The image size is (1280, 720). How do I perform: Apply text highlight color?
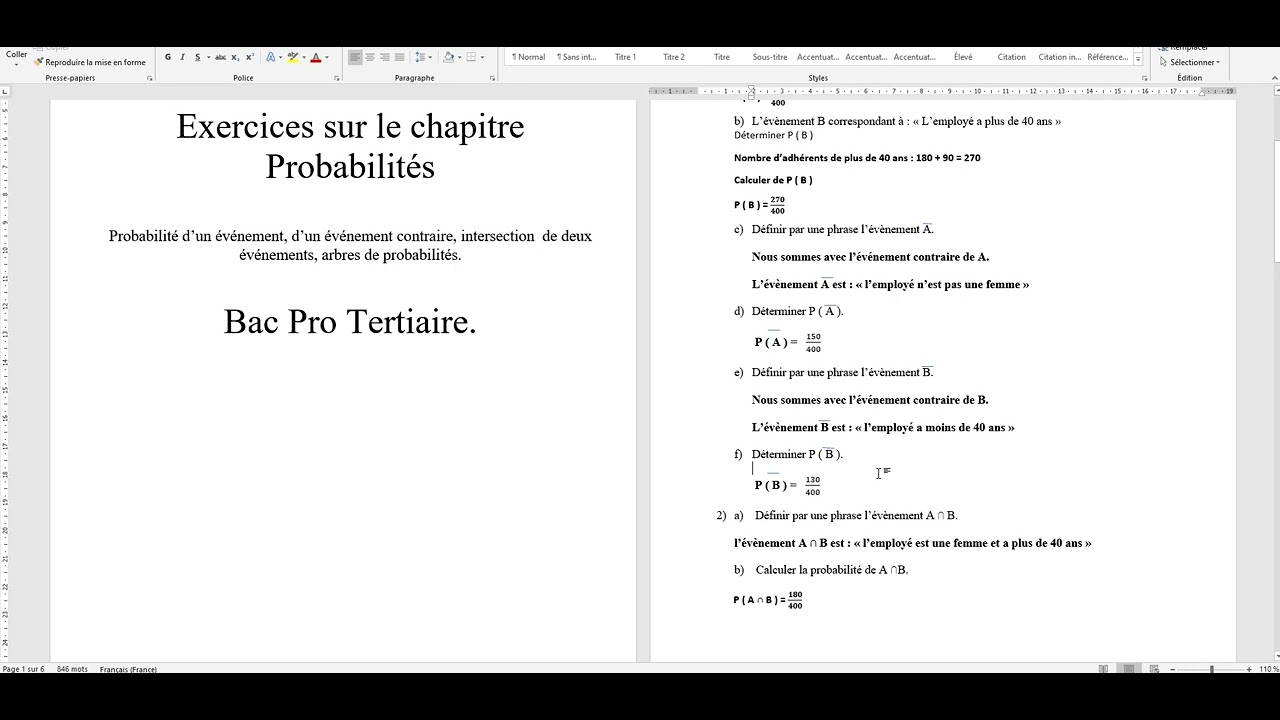click(293, 57)
